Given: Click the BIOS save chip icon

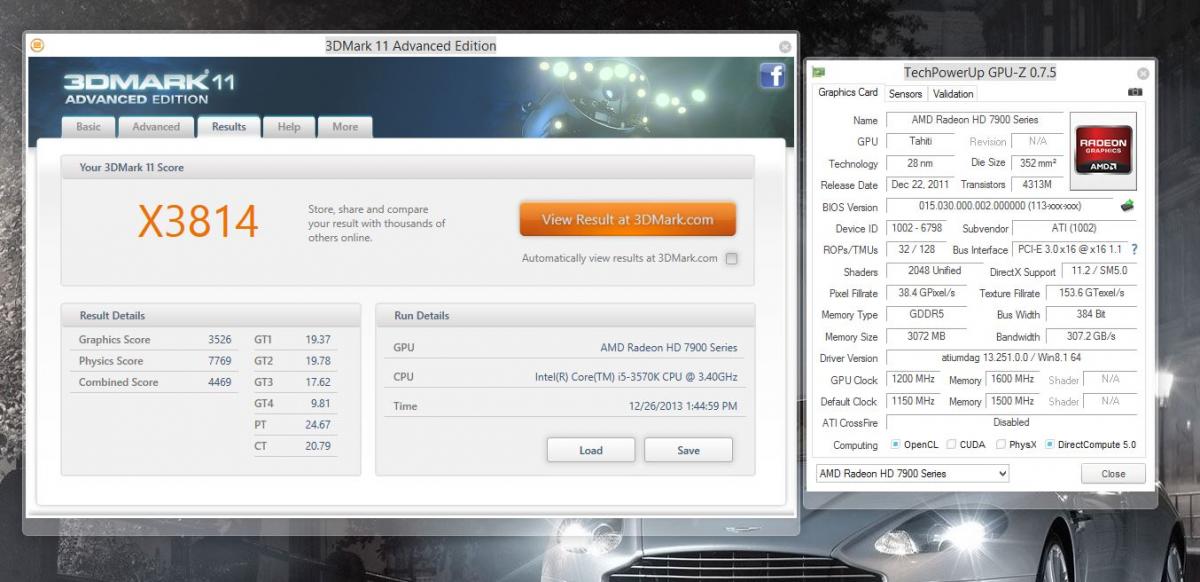Looking at the screenshot, I should click(x=1128, y=206).
